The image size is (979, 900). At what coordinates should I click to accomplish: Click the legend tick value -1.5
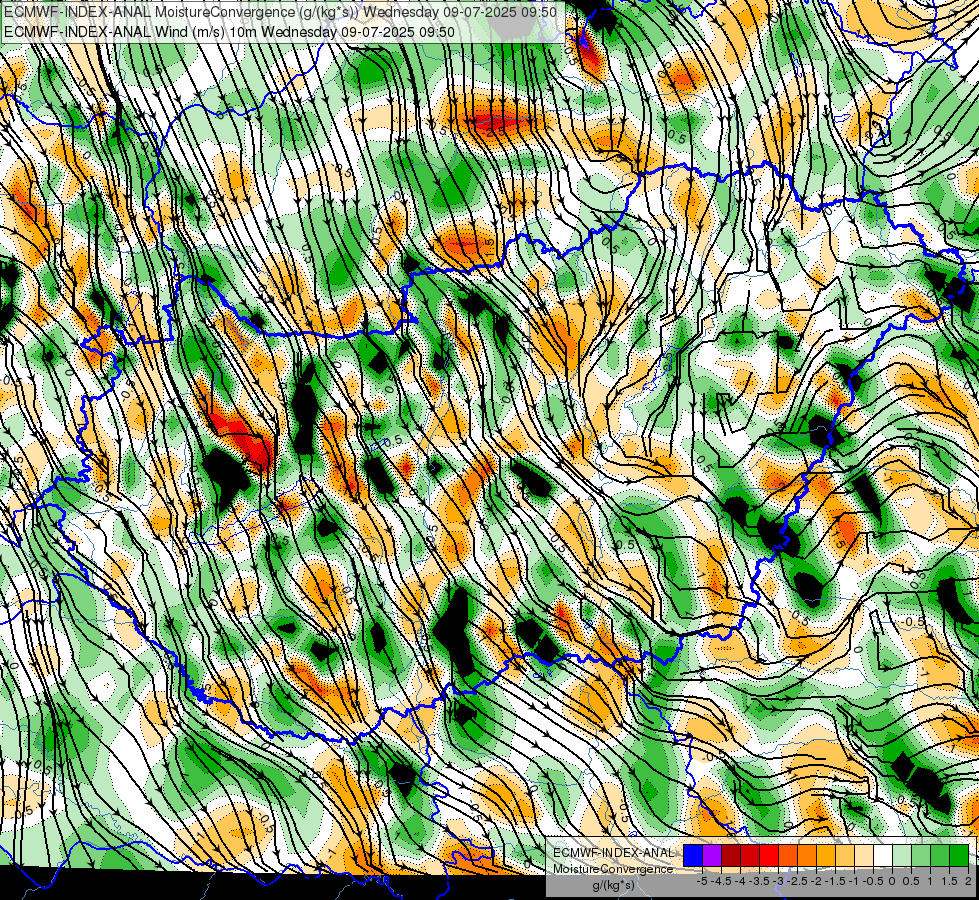tap(835, 881)
